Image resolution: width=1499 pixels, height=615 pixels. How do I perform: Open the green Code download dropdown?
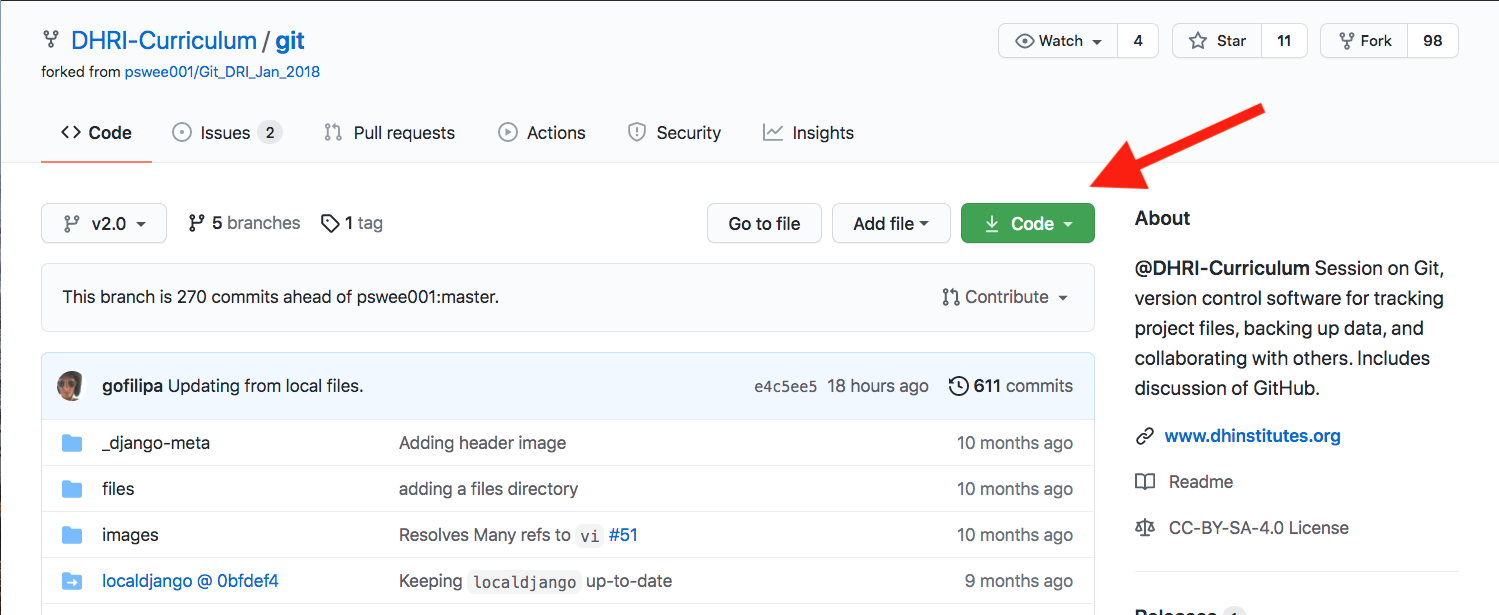point(1028,223)
